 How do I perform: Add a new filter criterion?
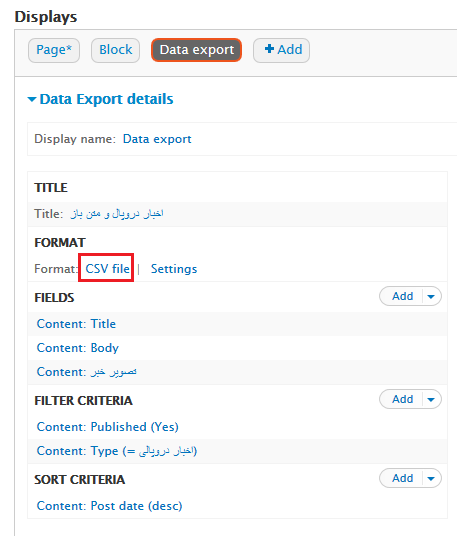point(402,399)
